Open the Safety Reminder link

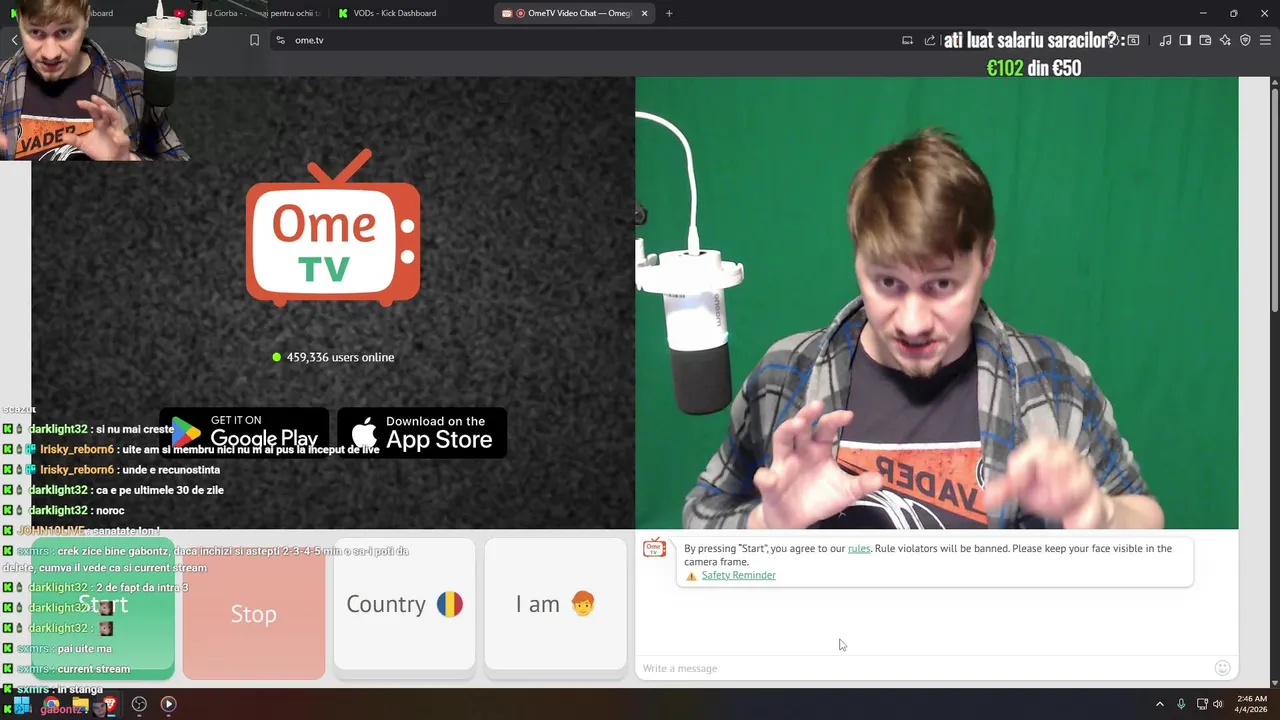pos(738,575)
